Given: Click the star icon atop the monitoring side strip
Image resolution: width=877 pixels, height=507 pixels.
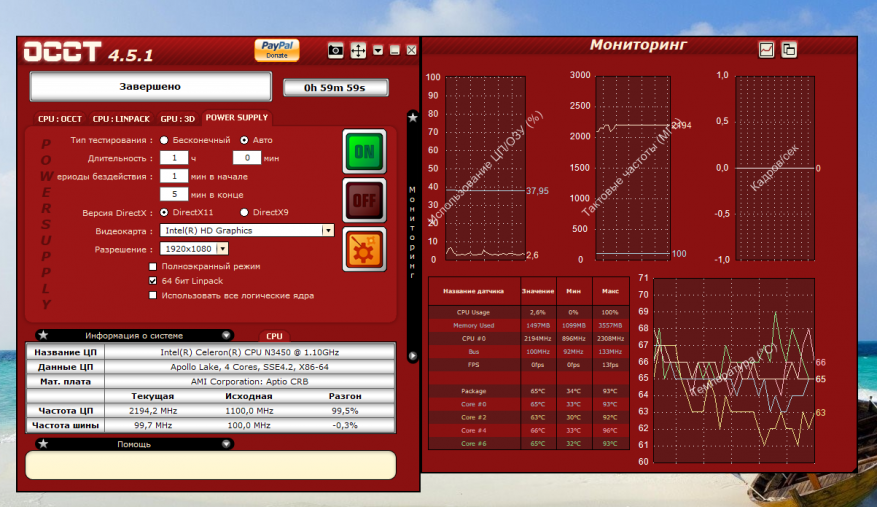Looking at the screenshot, I should [413, 118].
